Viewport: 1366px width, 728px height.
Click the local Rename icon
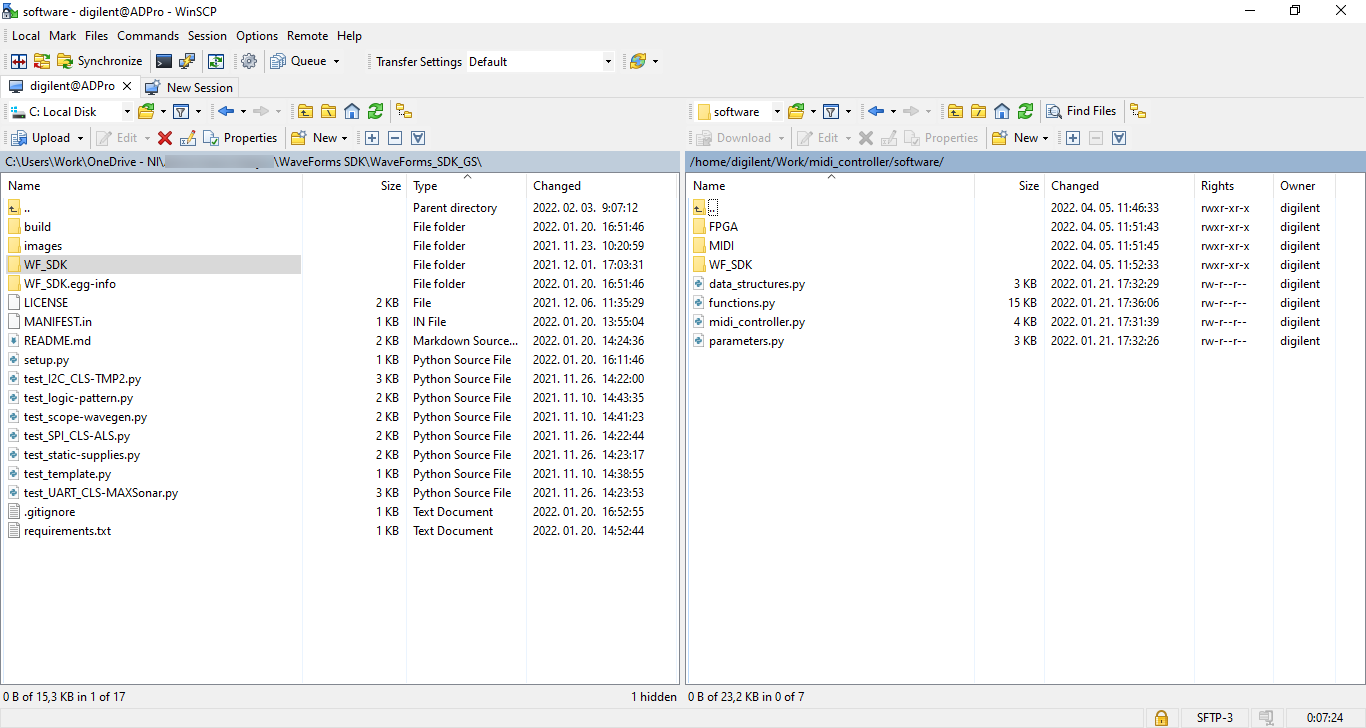tap(187, 138)
